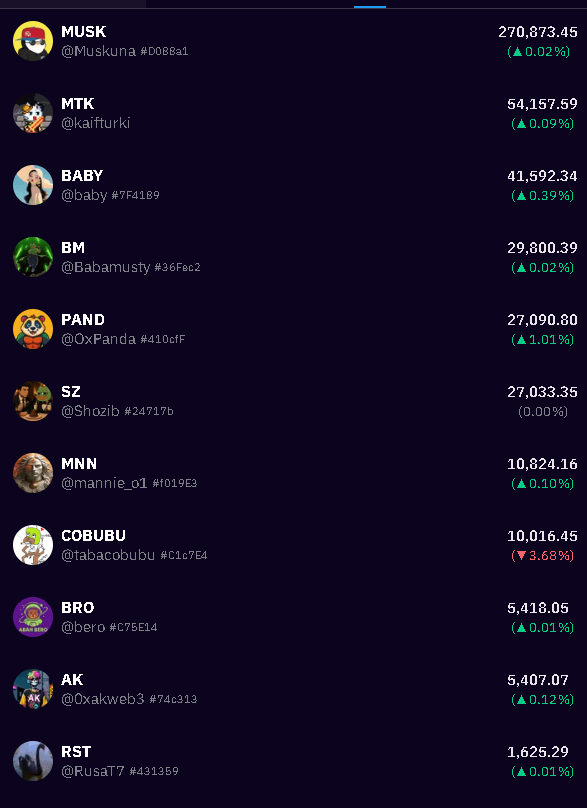
Task: Open @tabacobubu profile handle
Action: [108, 555]
